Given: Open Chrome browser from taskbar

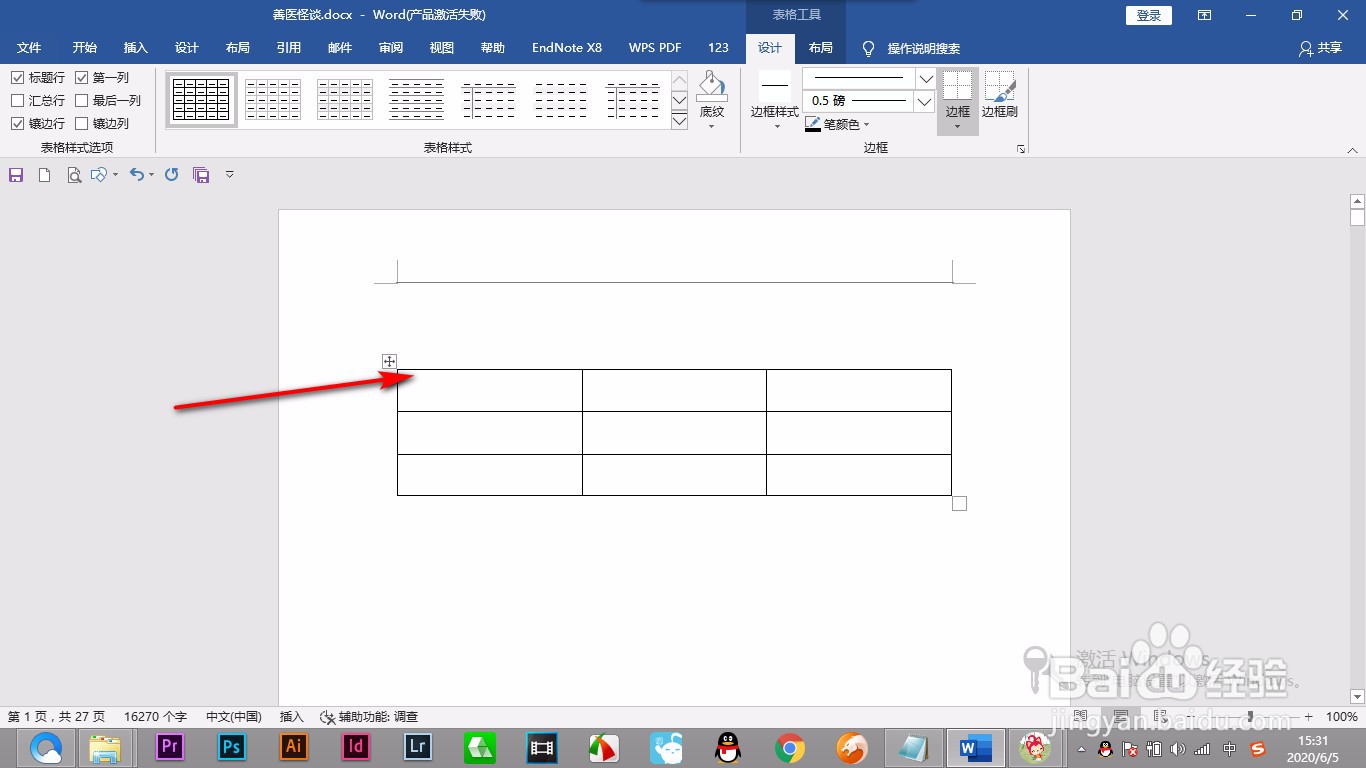Looking at the screenshot, I should [x=790, y=747].
